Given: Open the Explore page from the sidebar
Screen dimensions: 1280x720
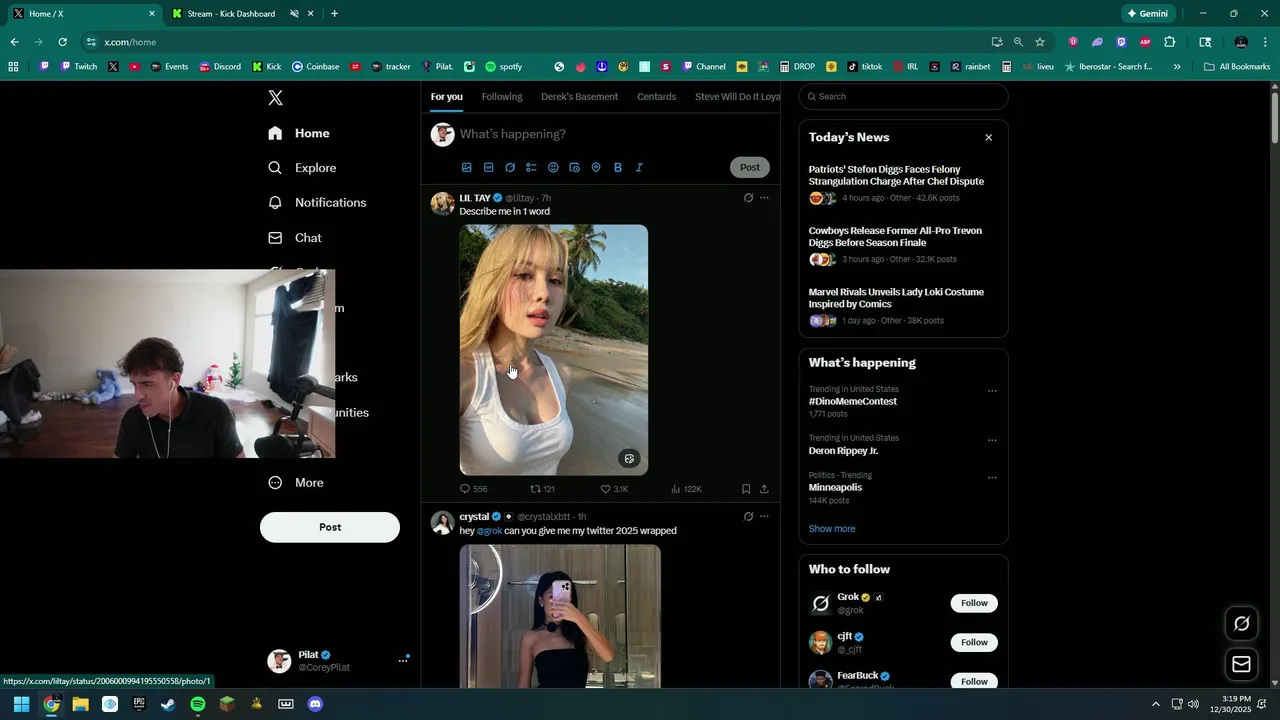Looking at the screenshot, I should click(x=302, y=168).
